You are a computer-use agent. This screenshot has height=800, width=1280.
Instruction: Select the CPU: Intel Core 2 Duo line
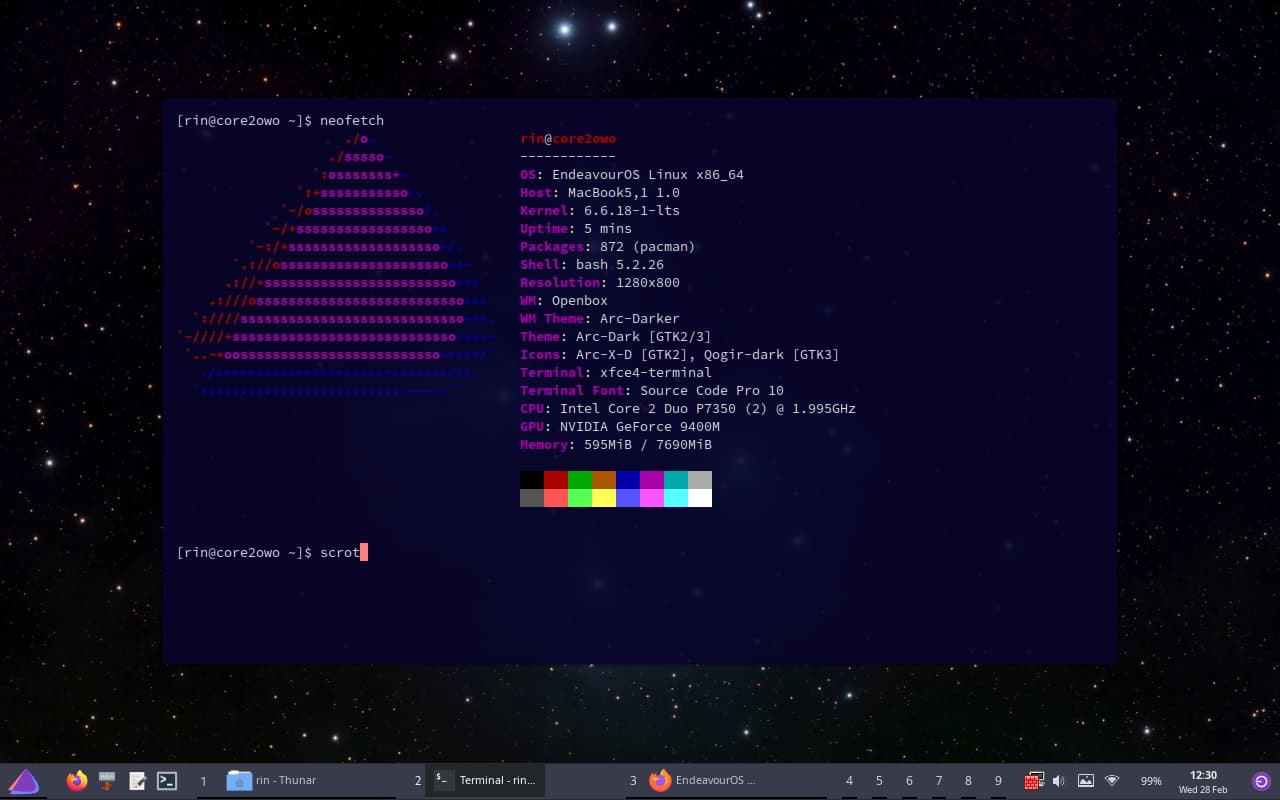click(x=688, y=408)
